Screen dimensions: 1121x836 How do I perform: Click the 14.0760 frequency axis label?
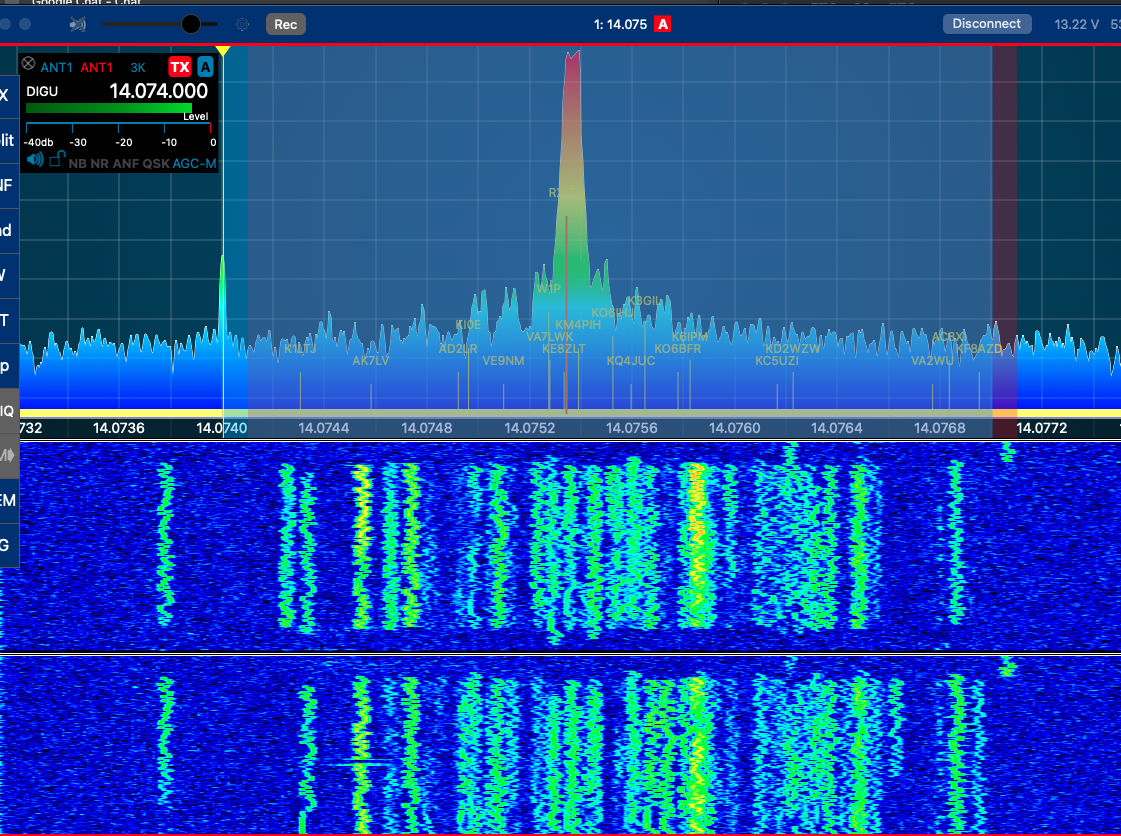point(734,428)
